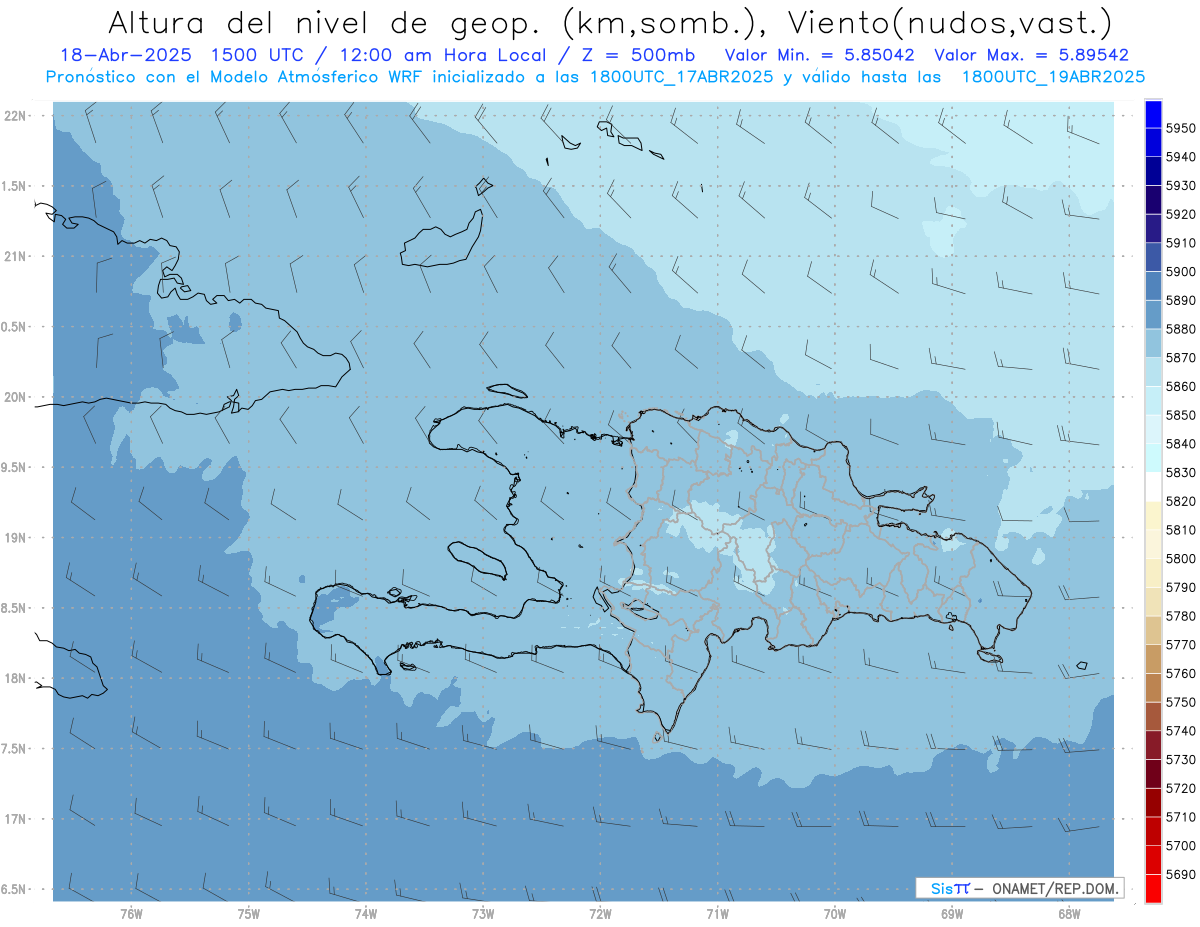The width and height of the screenshot is (1200, 927).
Task: Click the '5880' colorbar value
Action: (1181, 328)
